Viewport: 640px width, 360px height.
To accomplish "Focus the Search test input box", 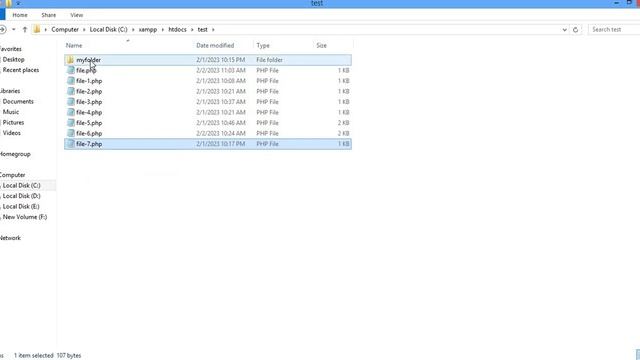I will coord(613,29).
